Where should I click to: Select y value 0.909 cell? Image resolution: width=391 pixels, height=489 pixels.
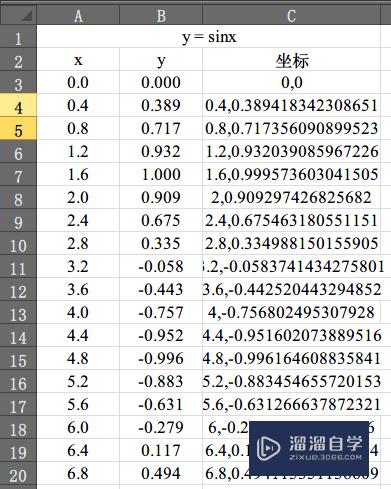(x=161, y=197)
